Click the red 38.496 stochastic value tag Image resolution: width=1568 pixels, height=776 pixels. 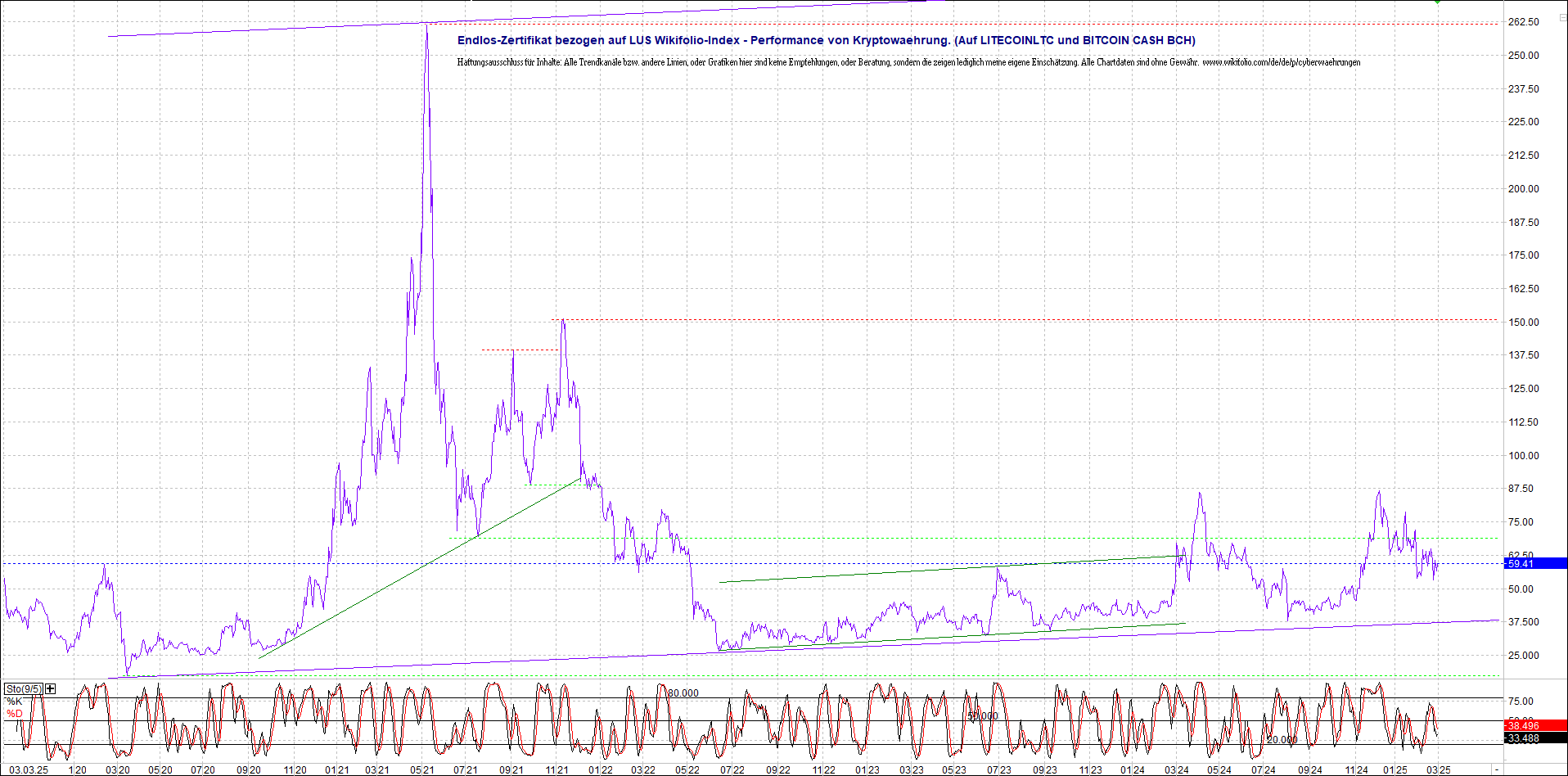tap(1536, 726)
